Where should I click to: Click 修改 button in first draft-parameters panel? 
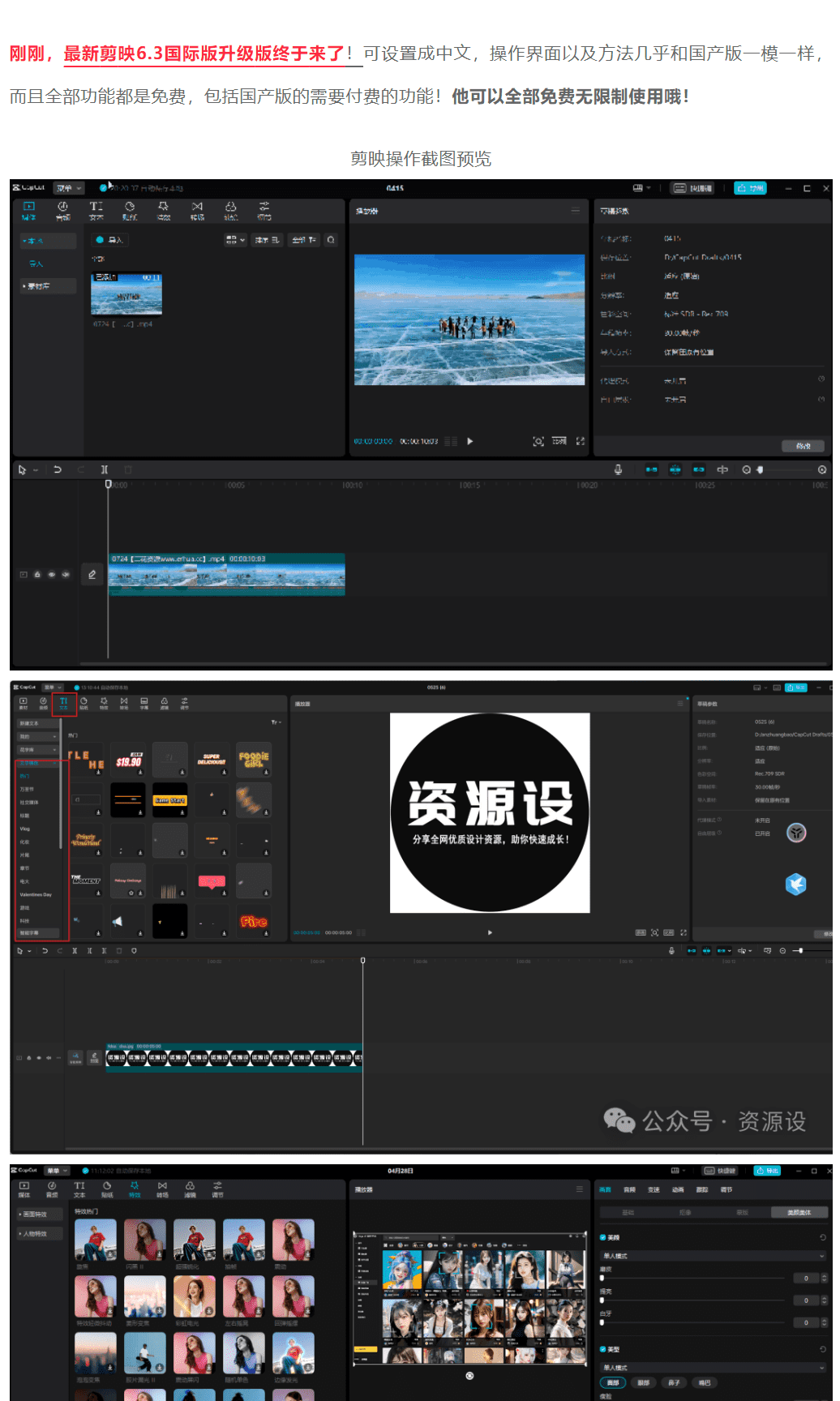point(804,446)
